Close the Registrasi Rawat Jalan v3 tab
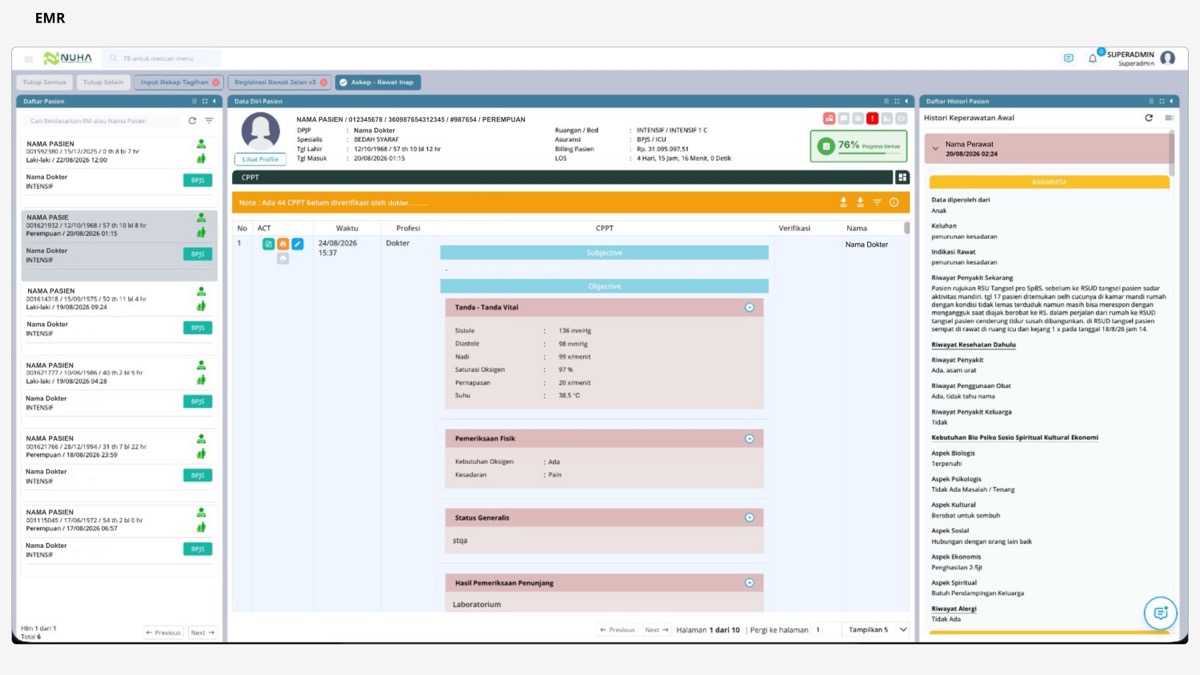Viewport: 1200px width, 675px height. tap(323, 82)
